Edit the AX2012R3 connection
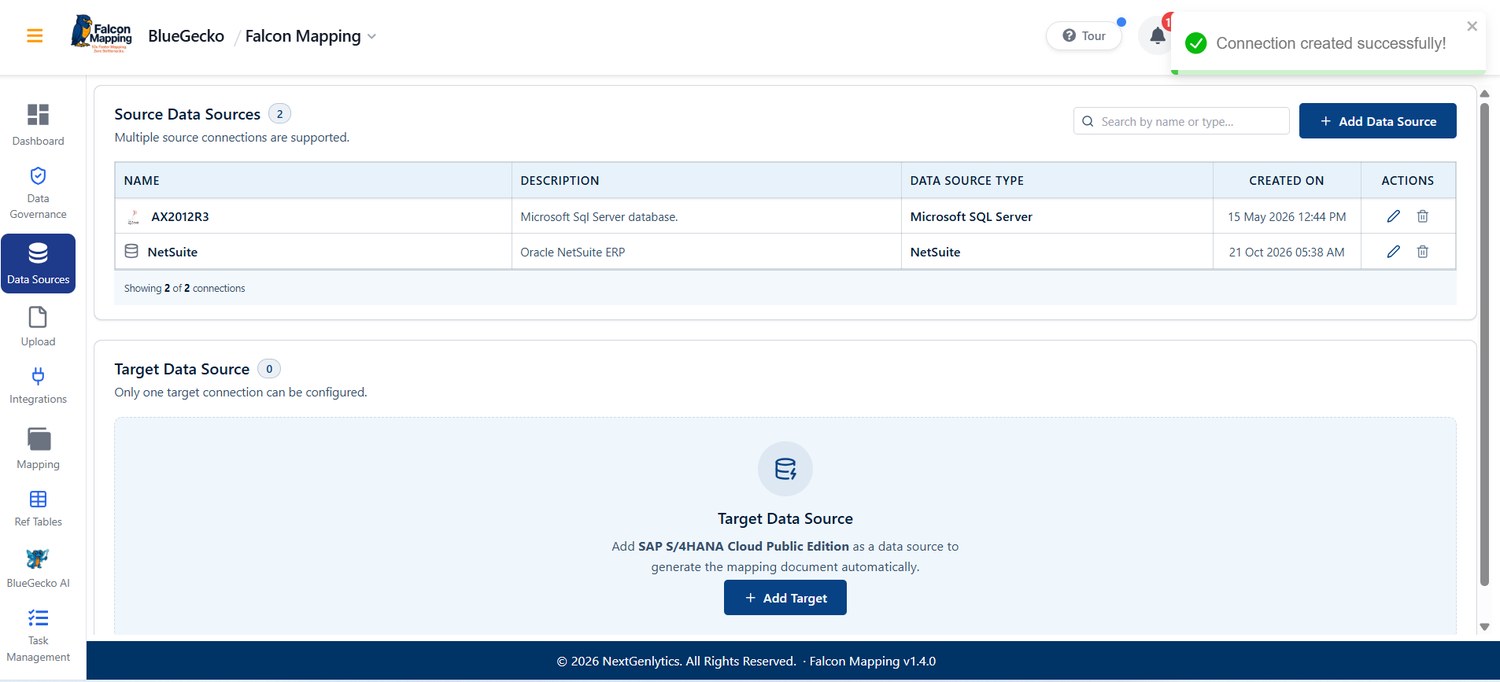 point(1393,216)
